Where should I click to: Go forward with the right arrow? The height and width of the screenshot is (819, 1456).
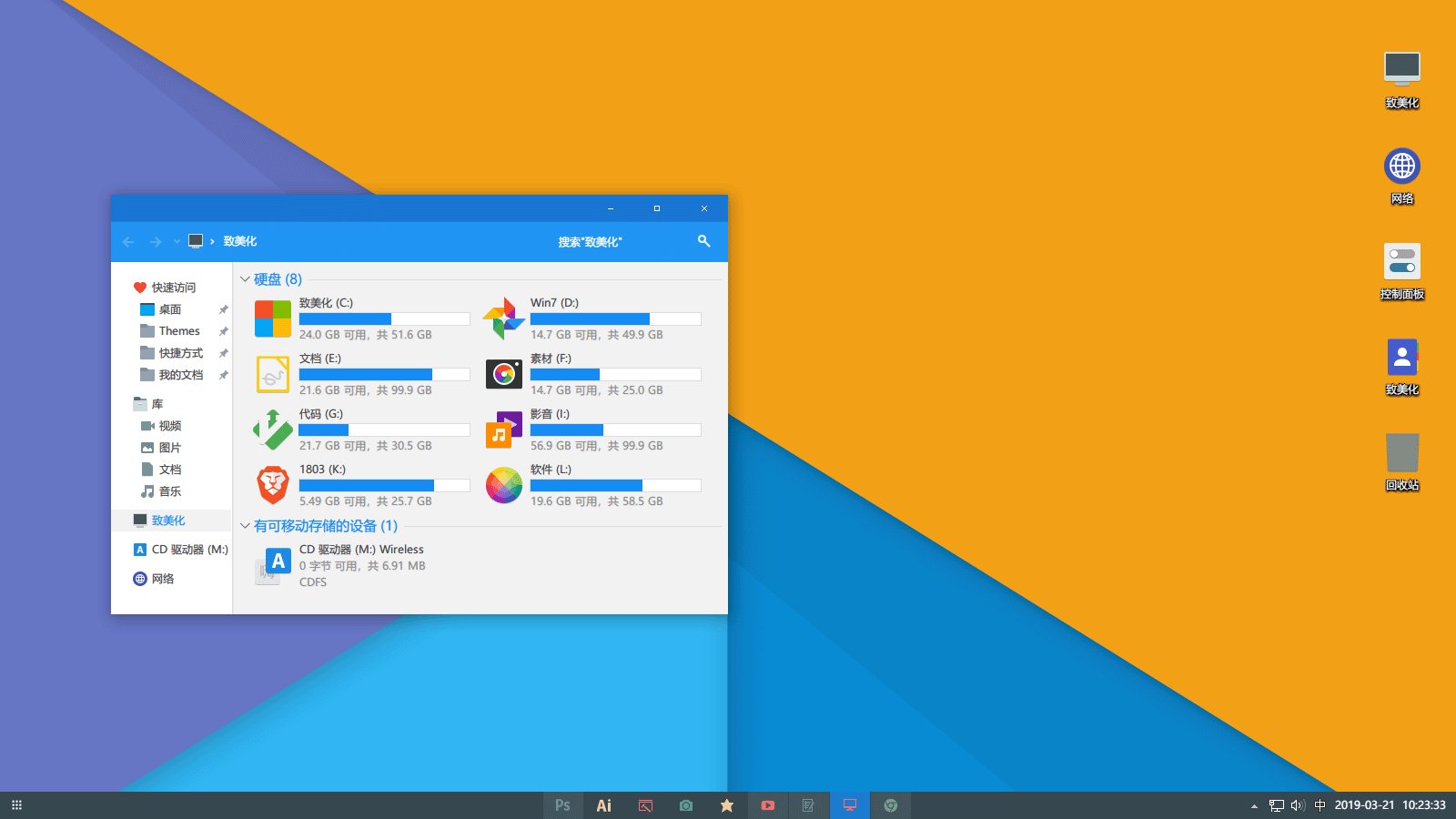(156, 241)
